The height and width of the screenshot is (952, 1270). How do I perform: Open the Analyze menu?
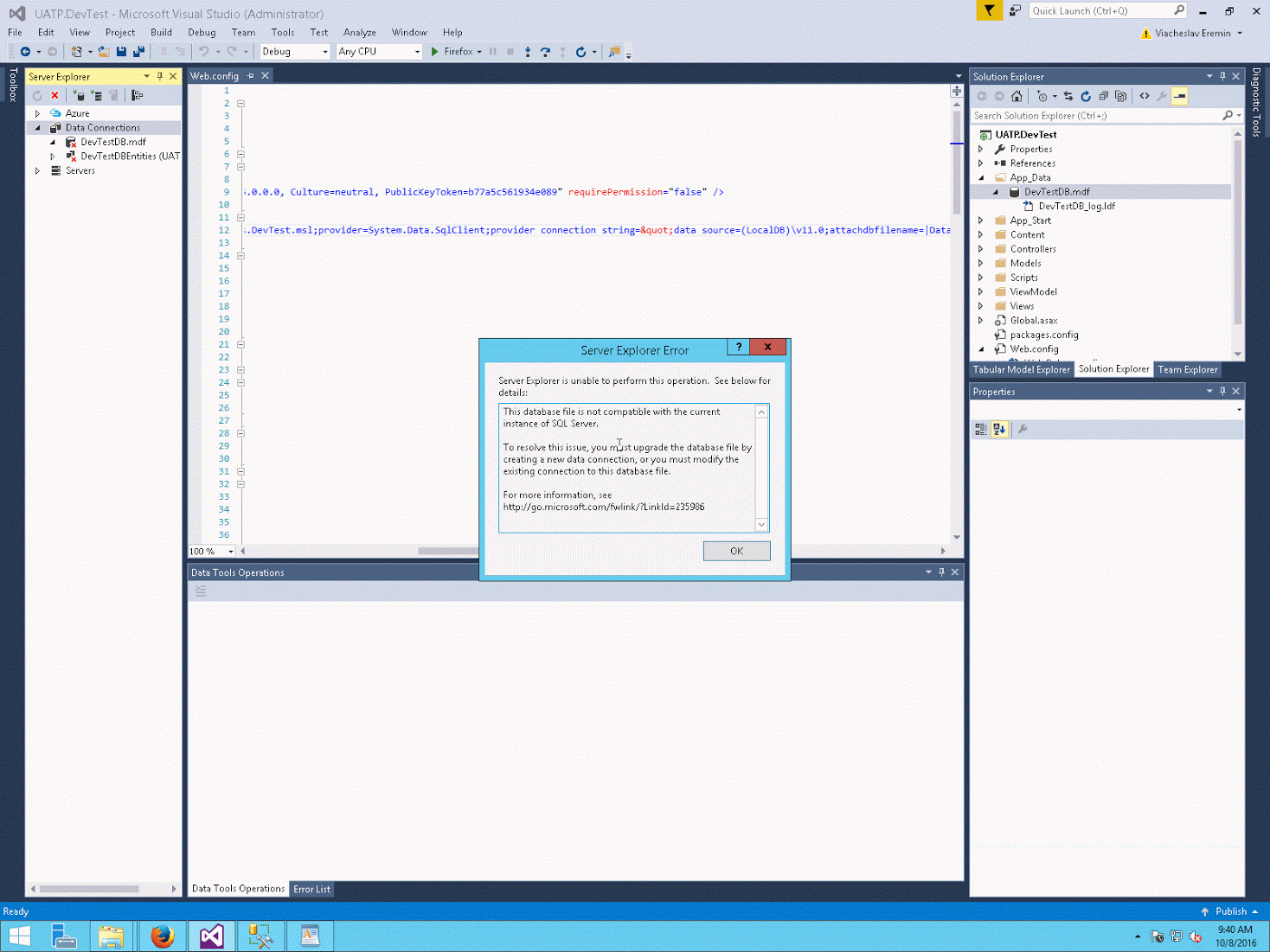point(359,32)
